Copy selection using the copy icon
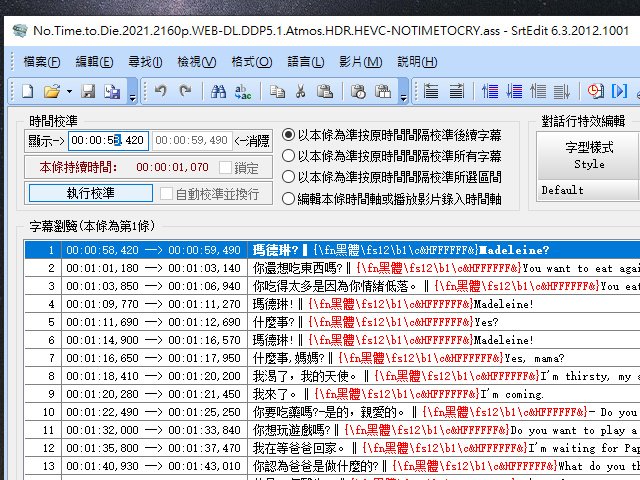The height and width of the screenshot is (480, 640). click(x=277, y=91)
